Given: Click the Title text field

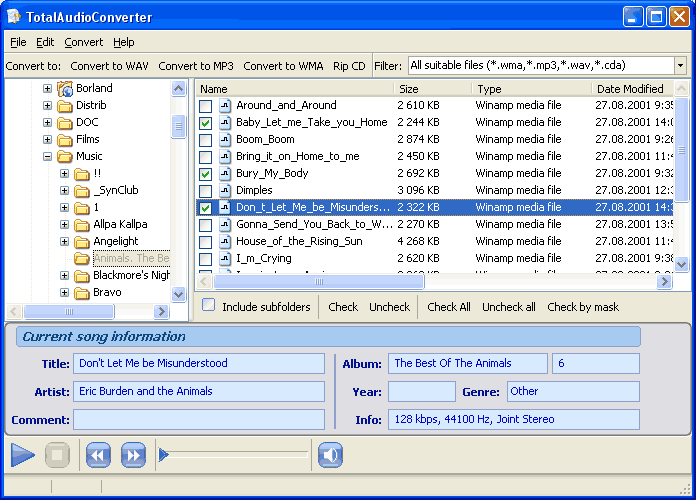Looking at the screenshot, I should (x=200, y=364).
